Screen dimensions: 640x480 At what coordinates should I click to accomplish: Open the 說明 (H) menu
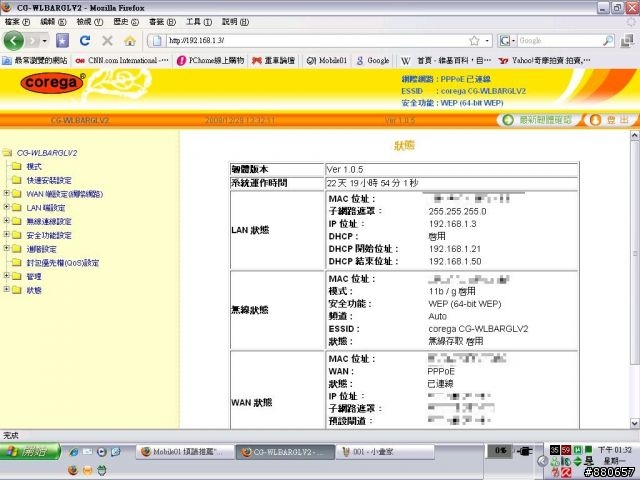[x=235, y=22]
